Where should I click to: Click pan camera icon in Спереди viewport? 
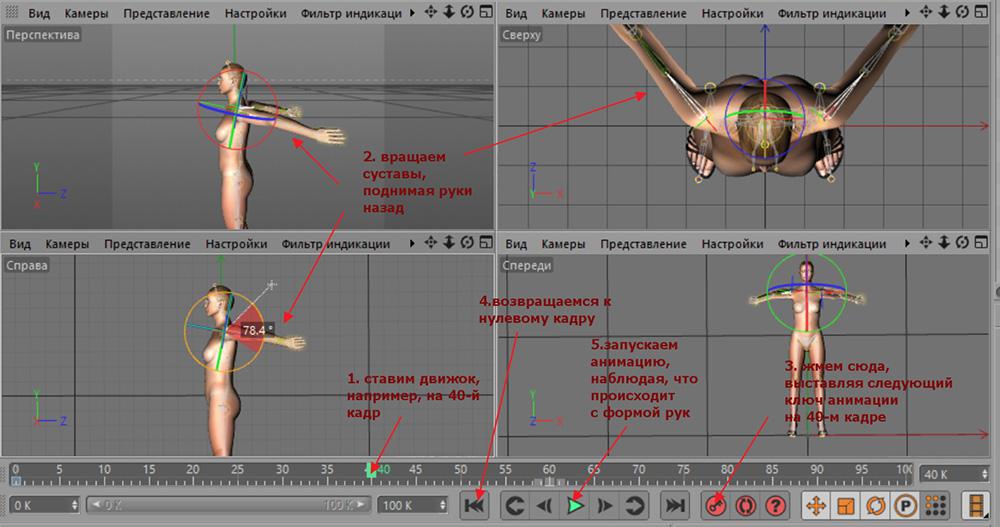(x=926, y=242)
